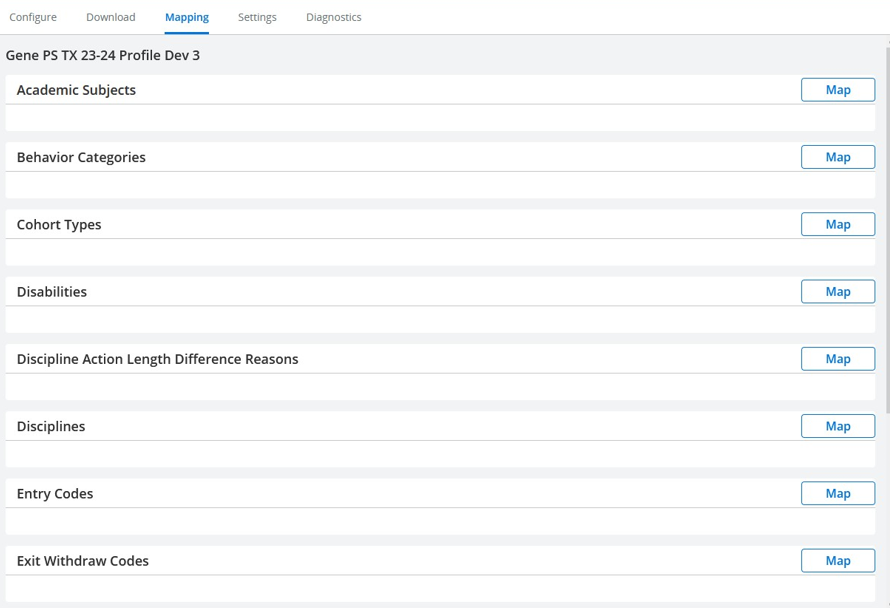
Task: Switch to the Configure tab
Action: pos(33,17)
